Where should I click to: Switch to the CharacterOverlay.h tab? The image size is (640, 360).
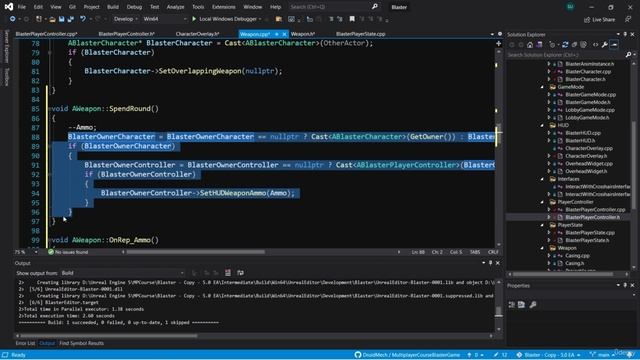pyautogui.click(x=198, y=34)
